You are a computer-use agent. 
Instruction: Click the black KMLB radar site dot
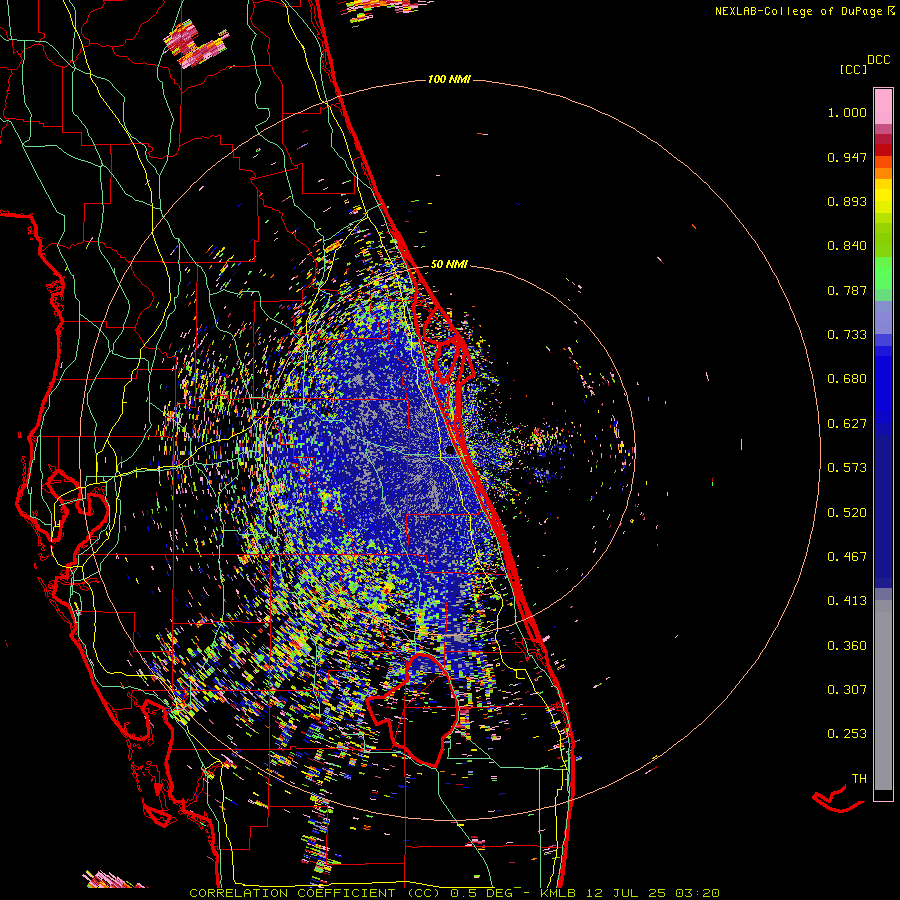pos(449,451)
